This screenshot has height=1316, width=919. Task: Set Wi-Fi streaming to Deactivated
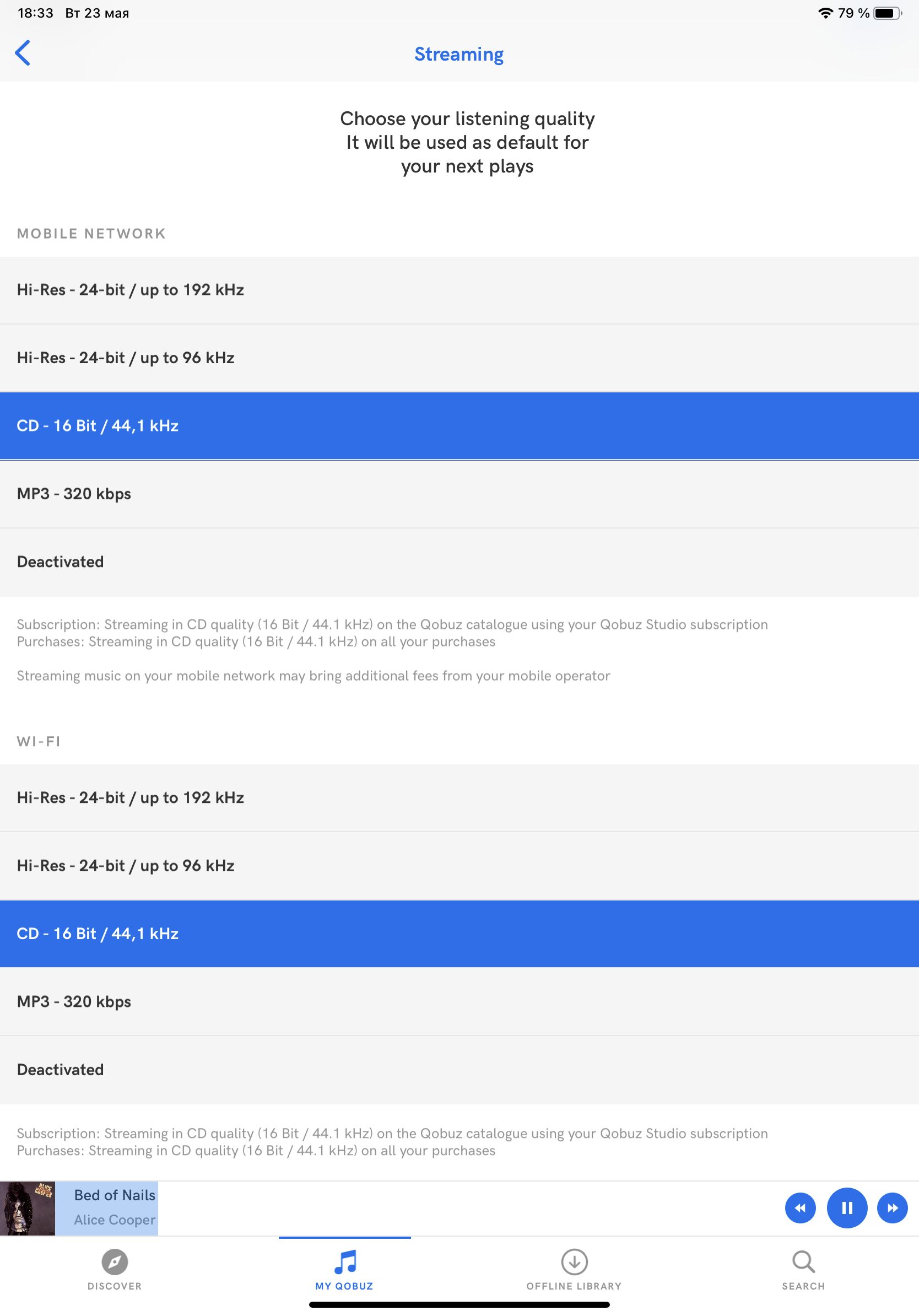459,1070
